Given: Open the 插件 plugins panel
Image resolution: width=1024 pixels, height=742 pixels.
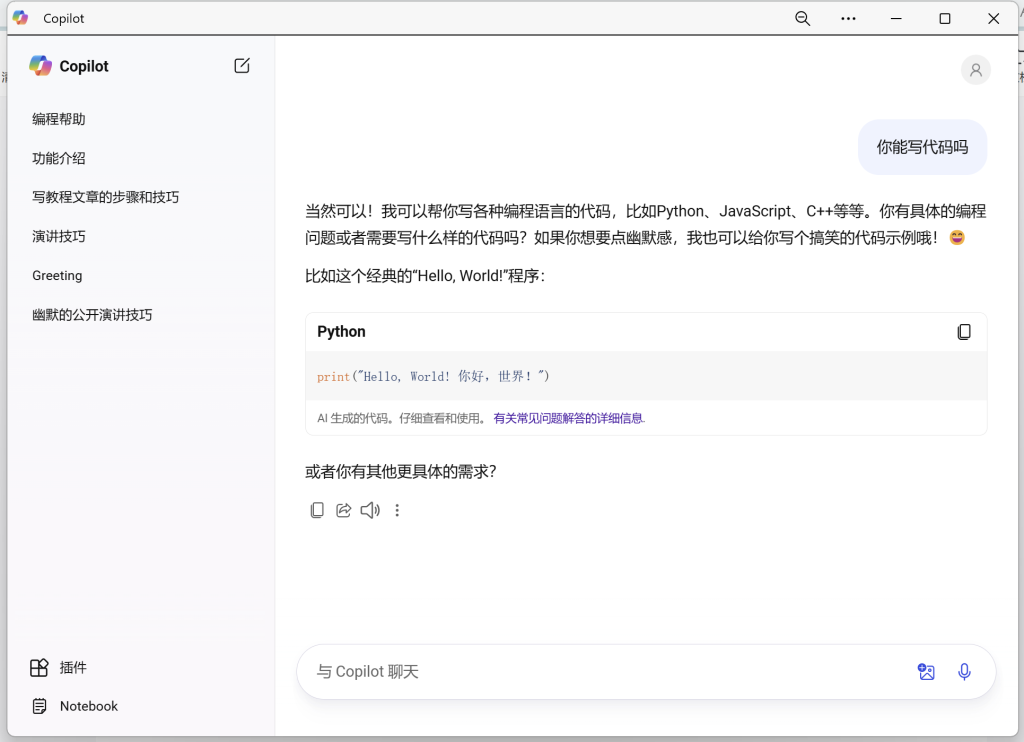Looking at the screenshot, I should click(60, 667).
